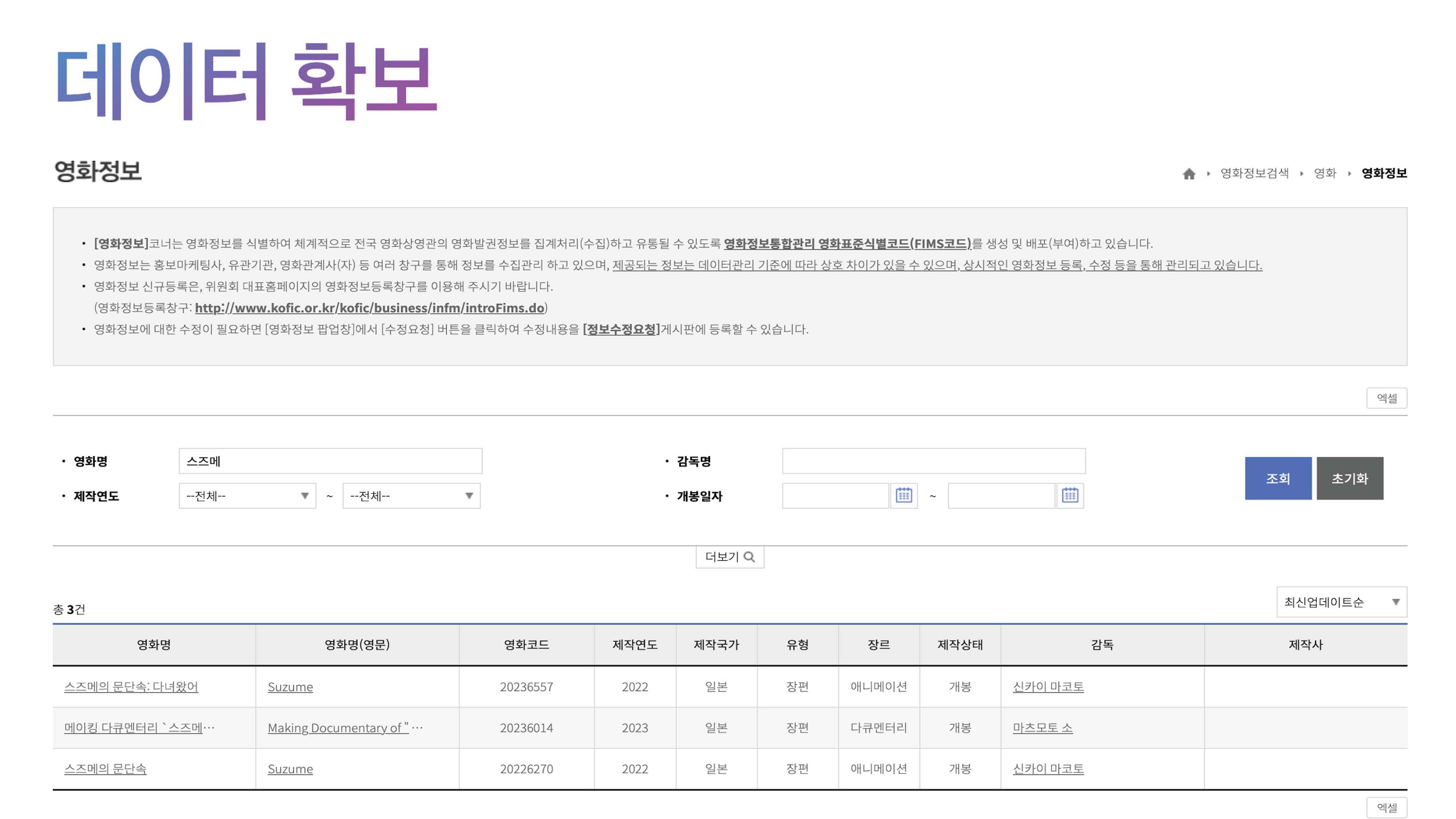Screen dimensions: 1456x819
Task: Click the 마츠모토 소 director link
Action: [x=1042, y=728]
